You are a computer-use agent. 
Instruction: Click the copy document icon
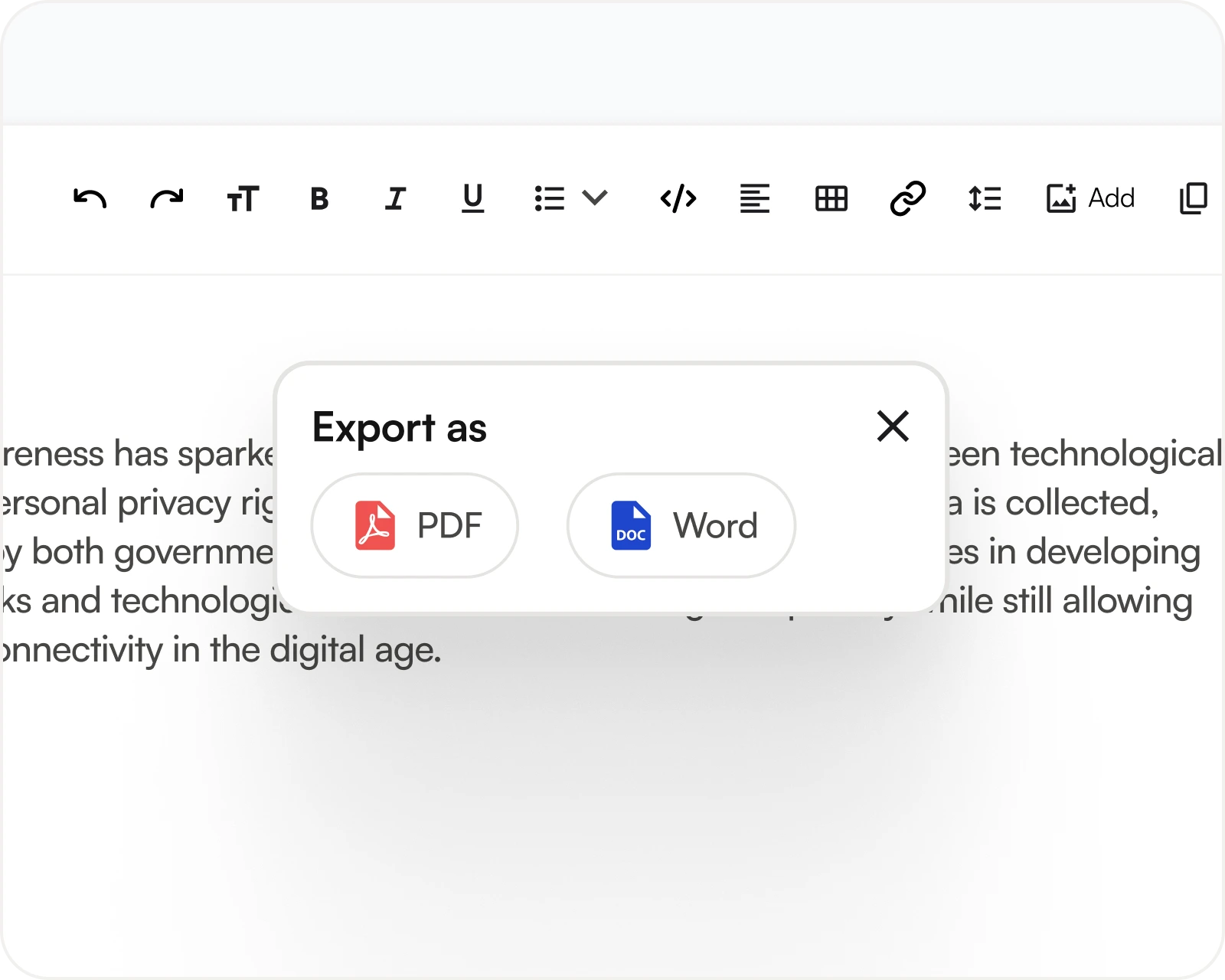pyautogui.click(x=1193, y=199)
